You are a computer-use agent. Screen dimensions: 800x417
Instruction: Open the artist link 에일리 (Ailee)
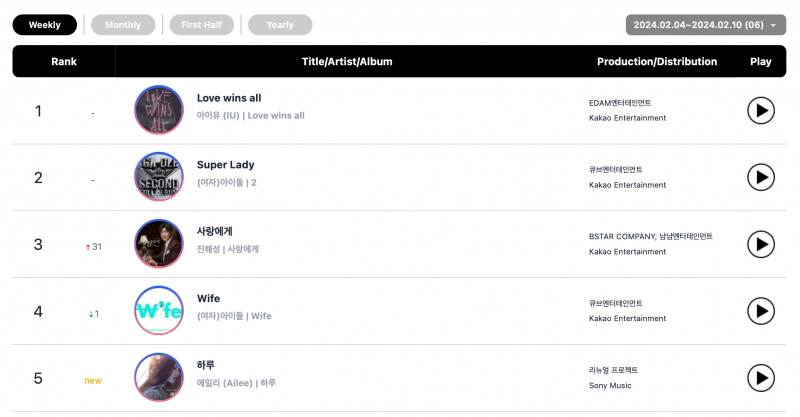click(x=224, y=383)
